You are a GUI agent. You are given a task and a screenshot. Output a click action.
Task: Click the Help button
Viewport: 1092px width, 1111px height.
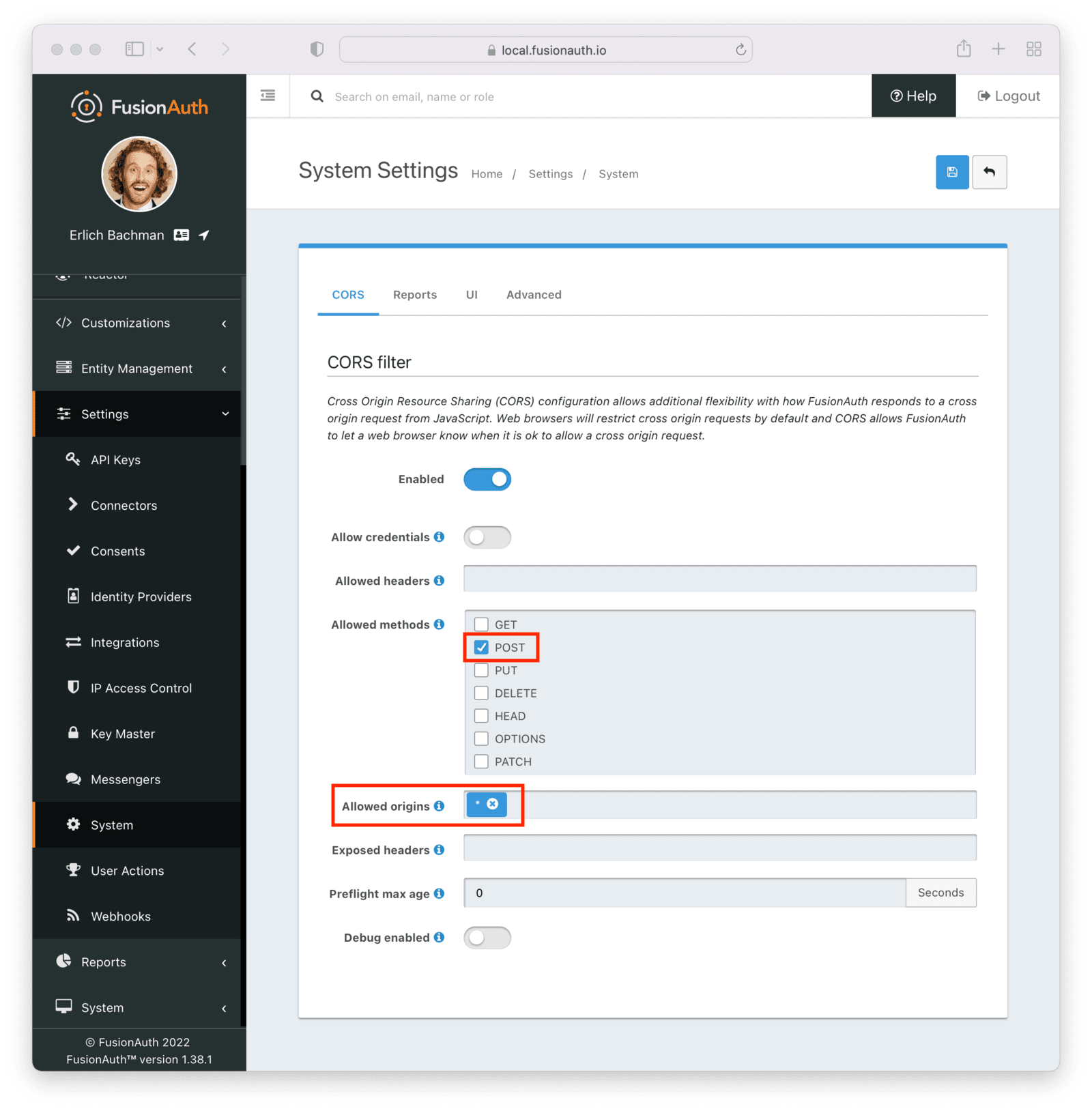[x=913, y=96]
